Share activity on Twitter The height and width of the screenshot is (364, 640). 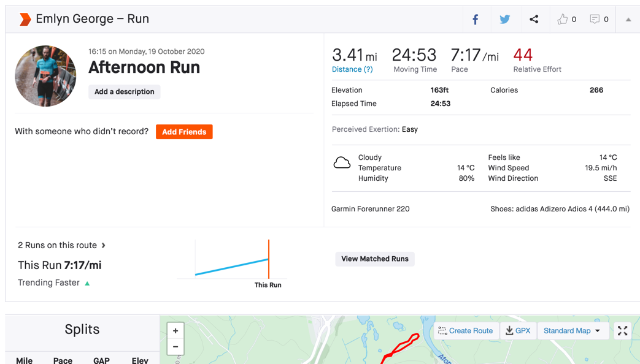tap(505, 19)
